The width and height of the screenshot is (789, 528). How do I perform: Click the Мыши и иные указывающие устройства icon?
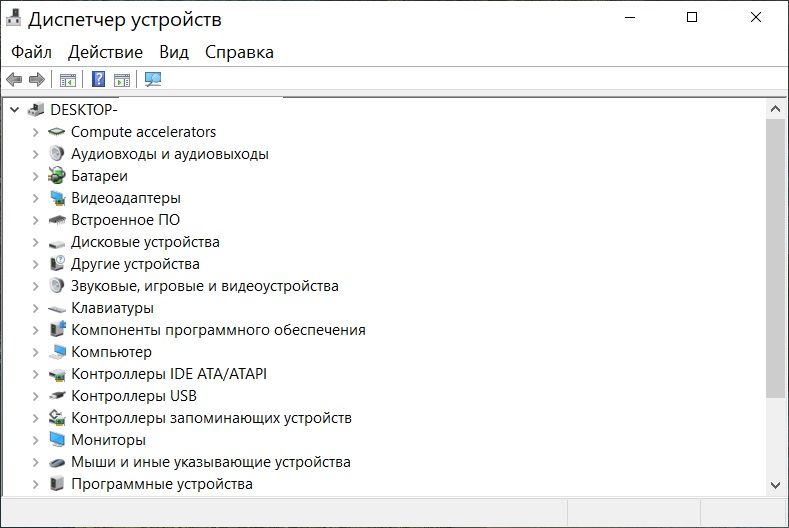click(57, 462)
